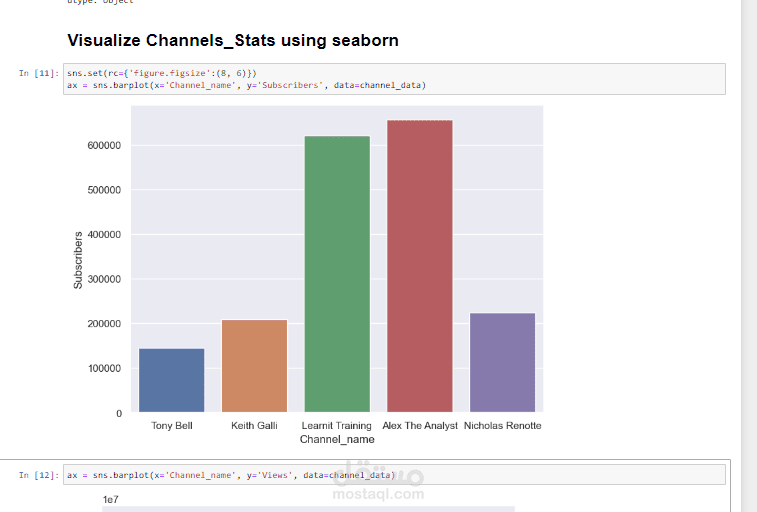Viewport: 757px width, 512px height.
Task: Click the 'Keith Galli' x-axis label
Action: click(x=254, y=425)
